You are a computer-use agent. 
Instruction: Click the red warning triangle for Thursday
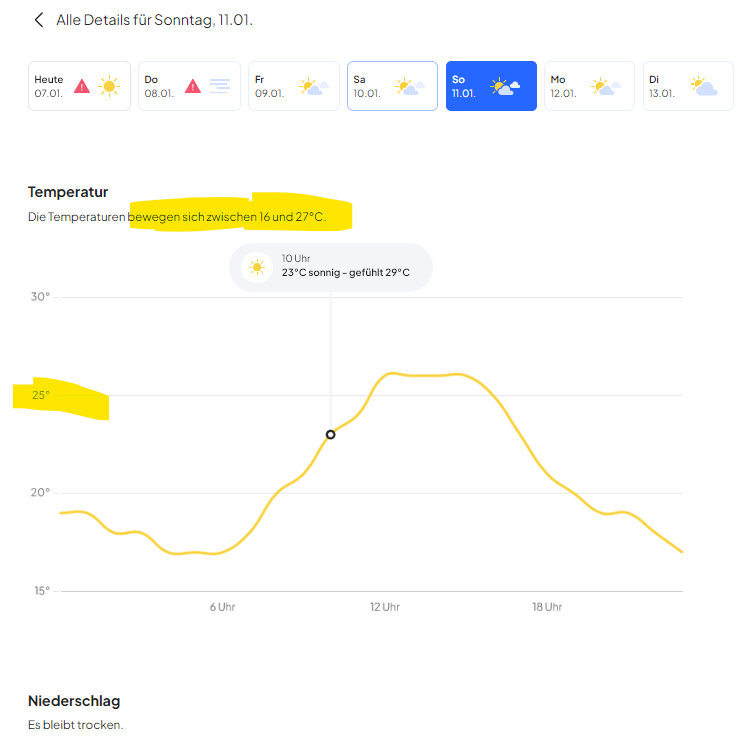(x=193, y=86)
